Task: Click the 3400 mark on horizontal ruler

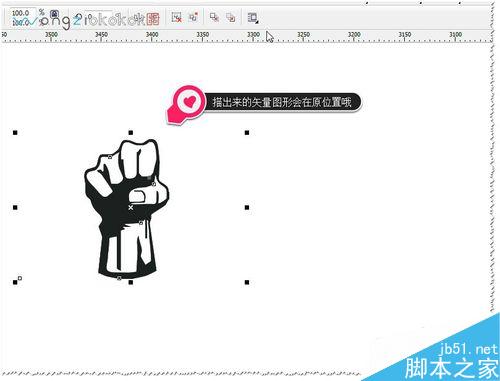Action: click(x=152, y=35)
